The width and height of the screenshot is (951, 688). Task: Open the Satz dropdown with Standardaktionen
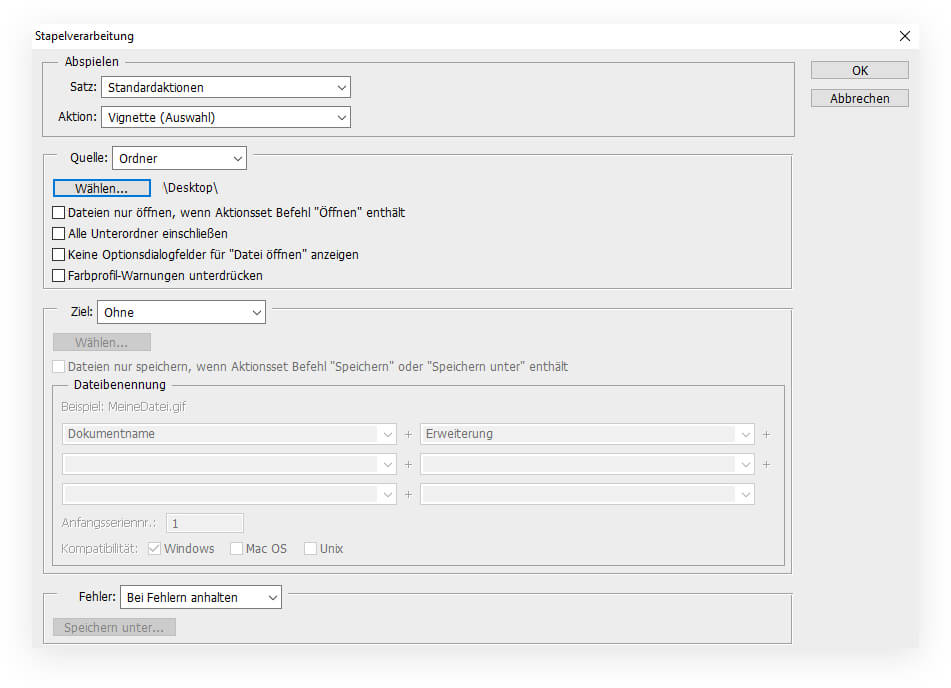[x=226, y=88]
